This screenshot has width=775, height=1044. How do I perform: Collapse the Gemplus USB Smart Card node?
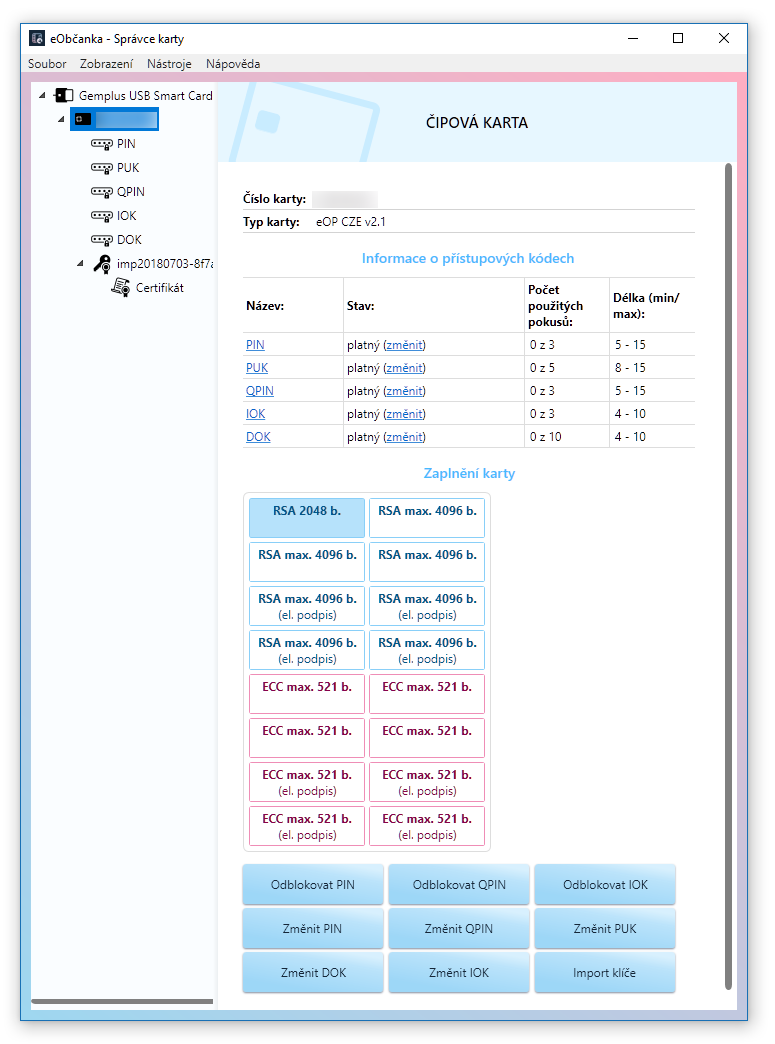43,96
